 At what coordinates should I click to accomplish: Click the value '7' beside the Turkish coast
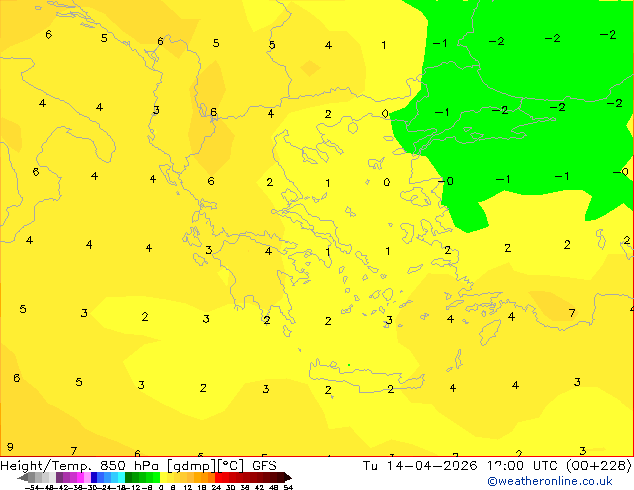point(572,313)
